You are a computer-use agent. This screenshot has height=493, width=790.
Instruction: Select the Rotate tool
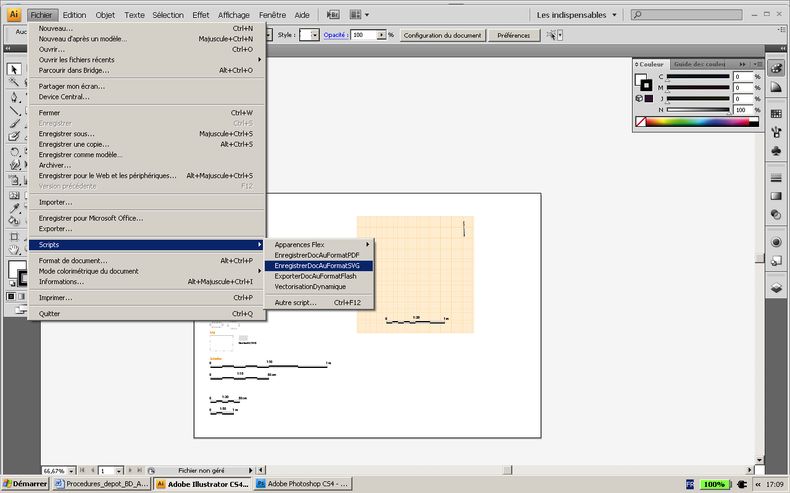point(14,152)
